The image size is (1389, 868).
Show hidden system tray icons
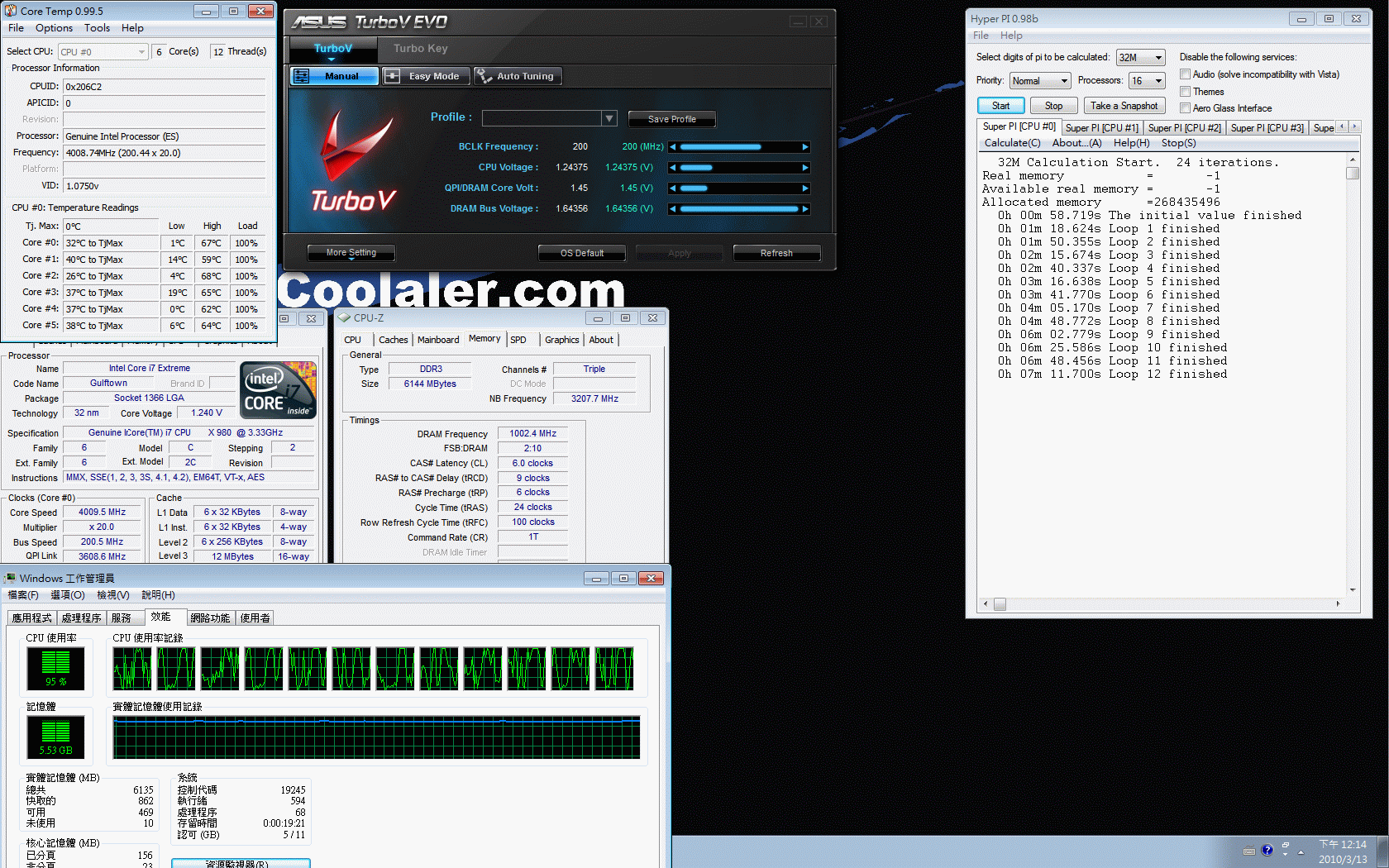[1301, 852]
